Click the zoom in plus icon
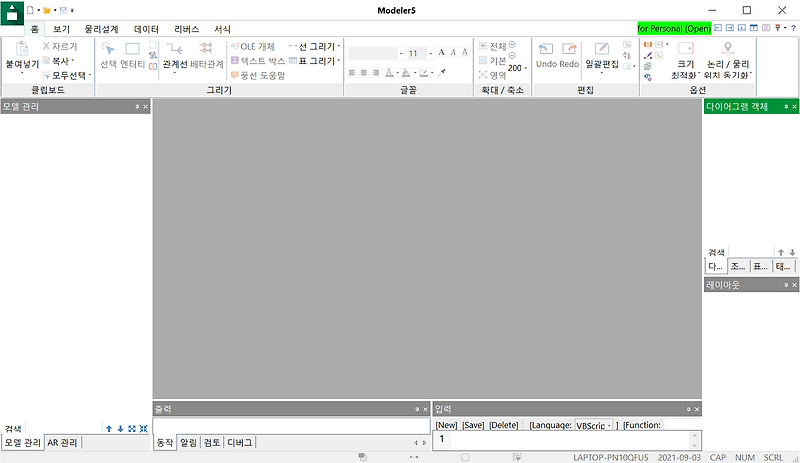 pyautogui.click(x=512, y=45)
